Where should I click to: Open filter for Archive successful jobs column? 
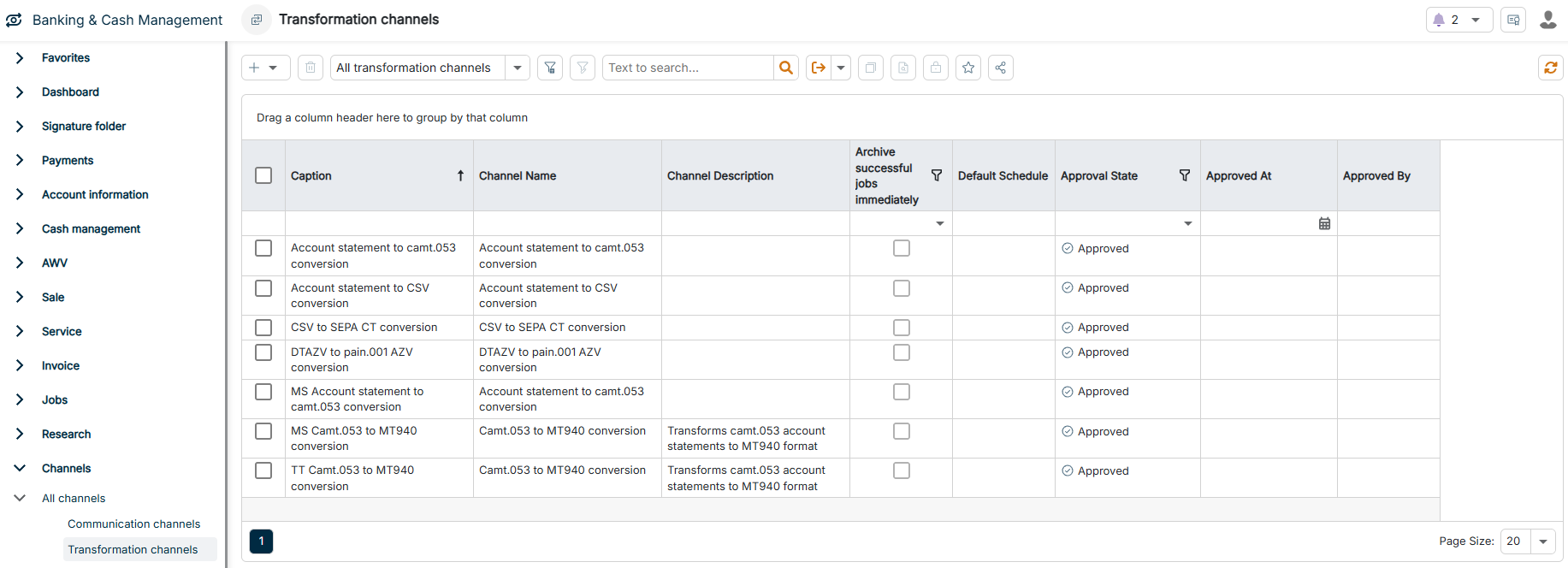click(937, 175)
